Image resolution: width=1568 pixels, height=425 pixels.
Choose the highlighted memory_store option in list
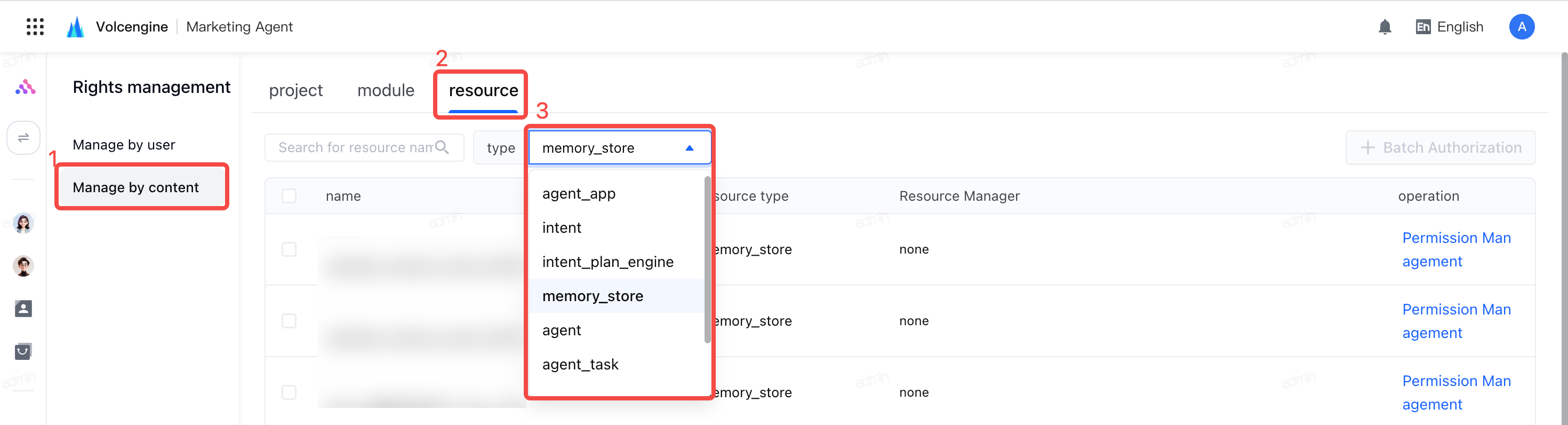[617, 296]
